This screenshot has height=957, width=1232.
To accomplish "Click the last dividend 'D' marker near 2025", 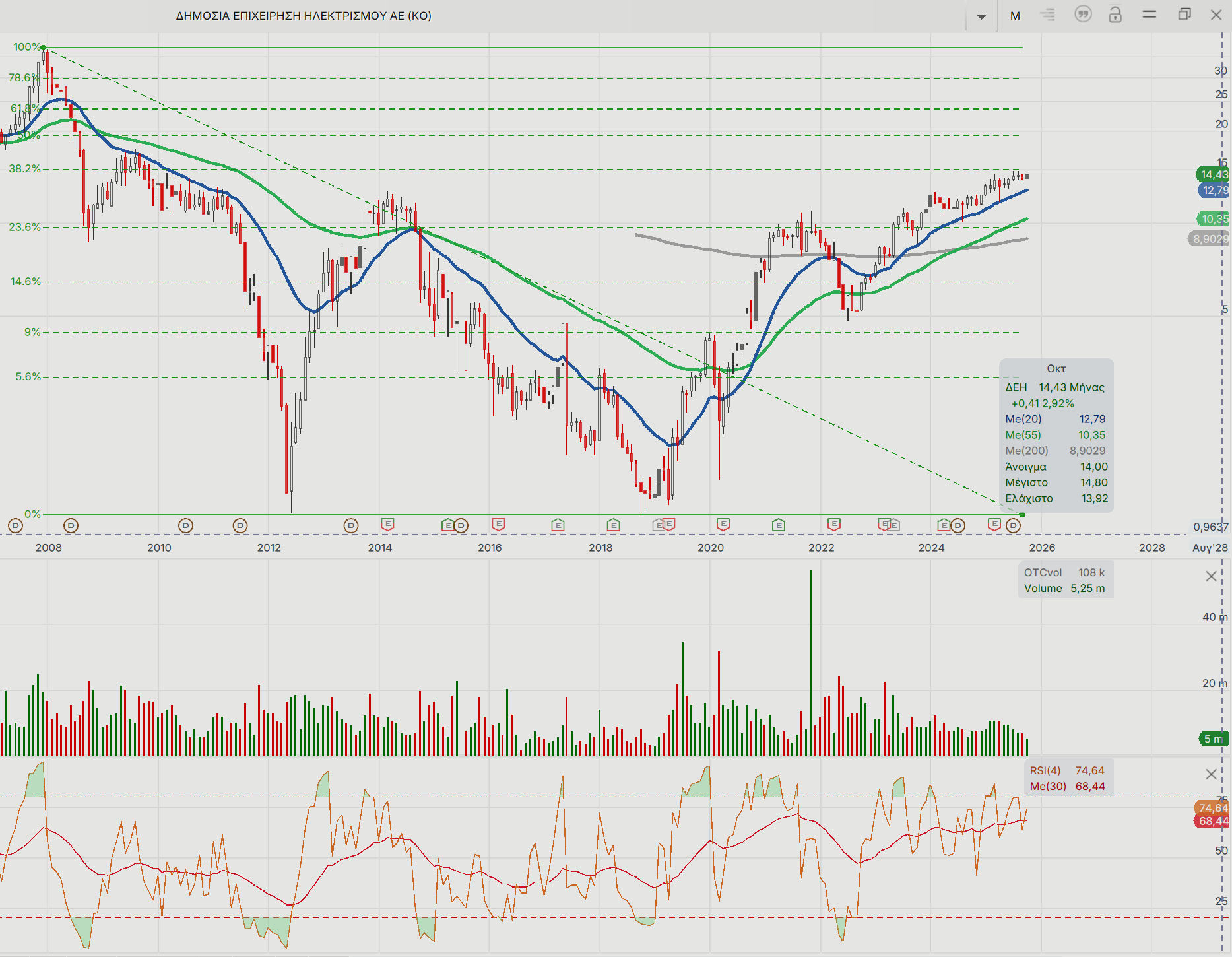I will click(1014, 525).
